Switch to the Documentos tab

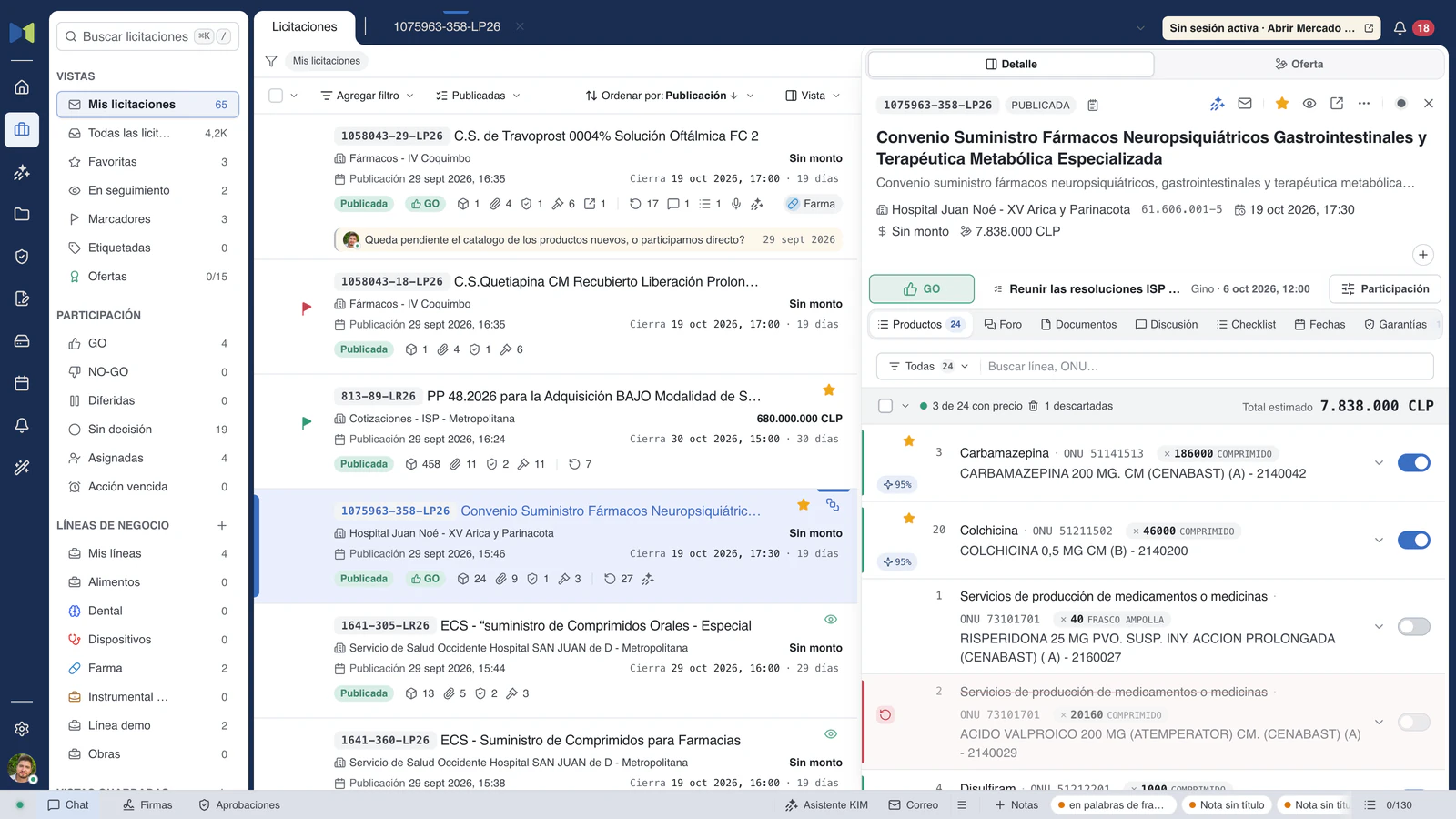pos(1079,324)
